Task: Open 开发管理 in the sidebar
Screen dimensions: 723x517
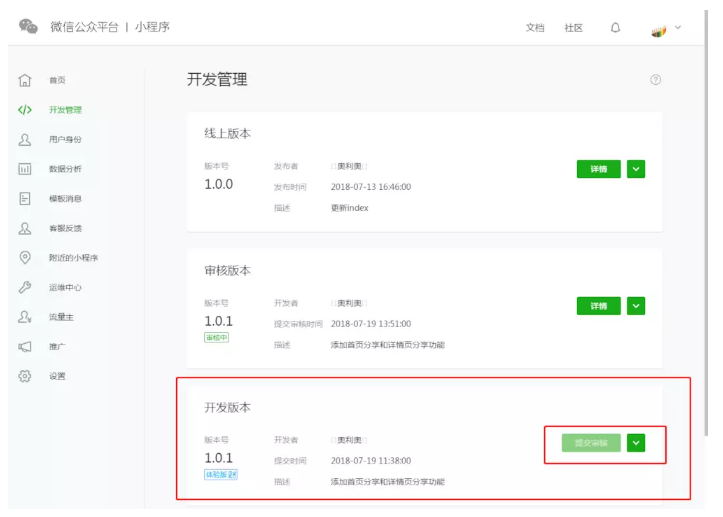Action: pos(65,110)
